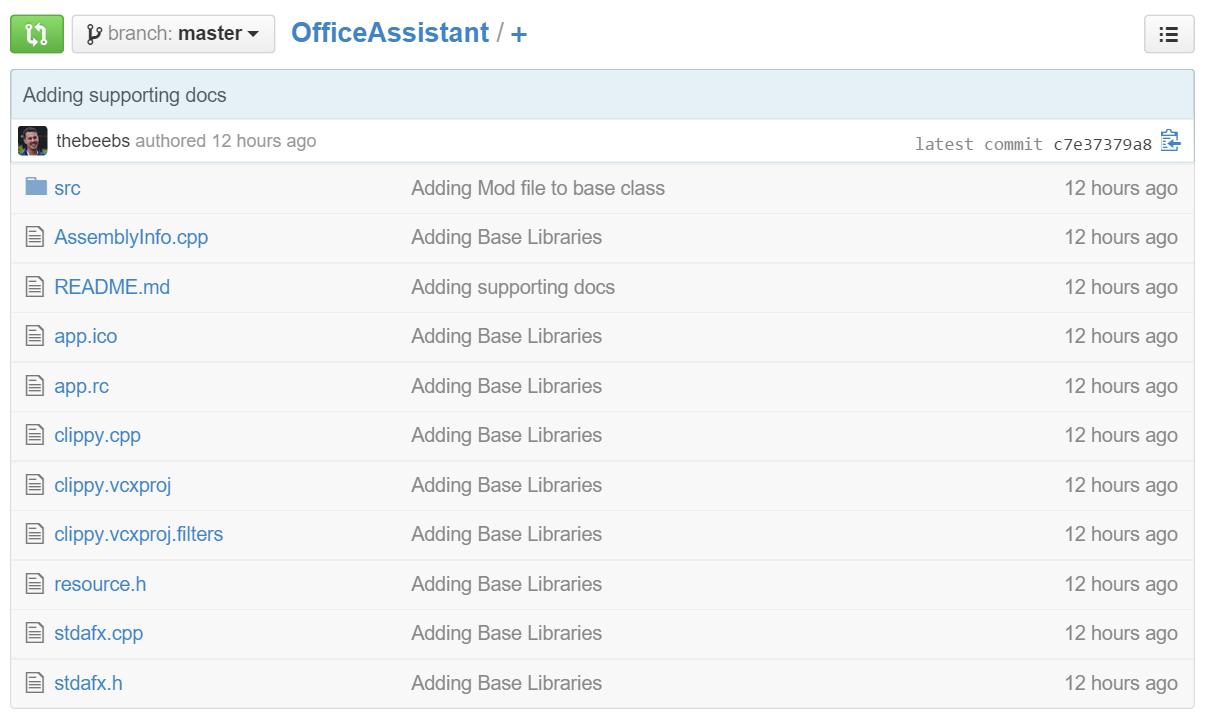Open resource.h file
1206x717 pixels.
[100, 584]
